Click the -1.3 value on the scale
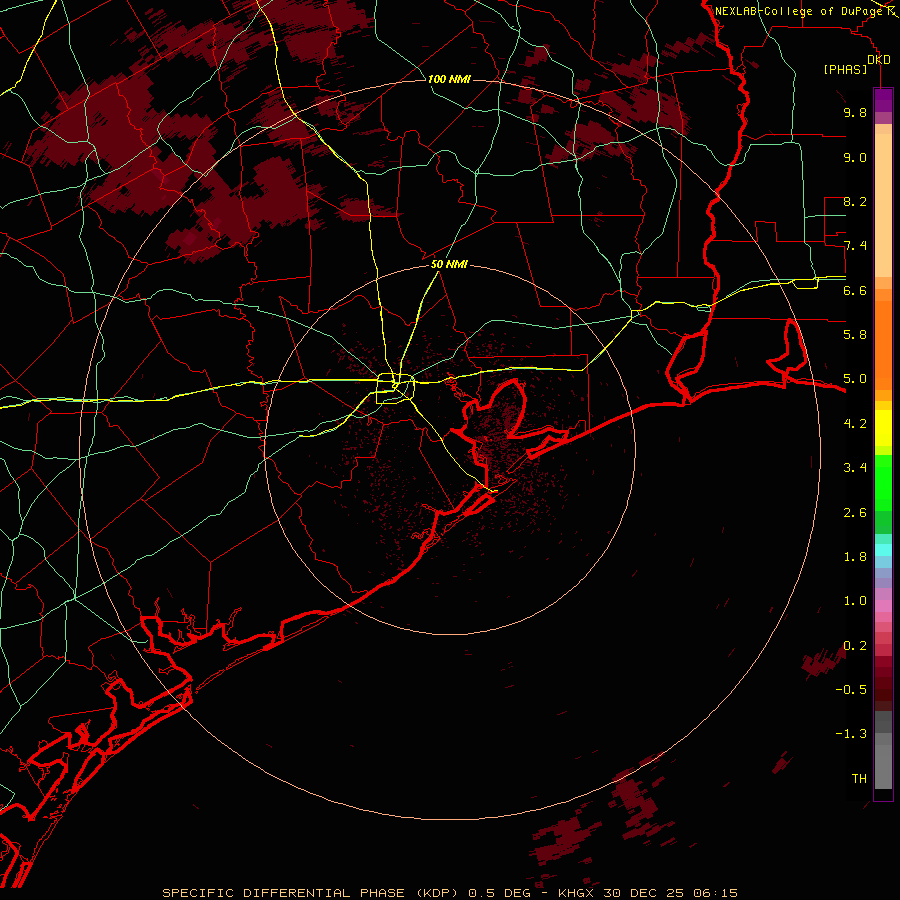Viewport: 900px width, 900px height. [851, 734]
